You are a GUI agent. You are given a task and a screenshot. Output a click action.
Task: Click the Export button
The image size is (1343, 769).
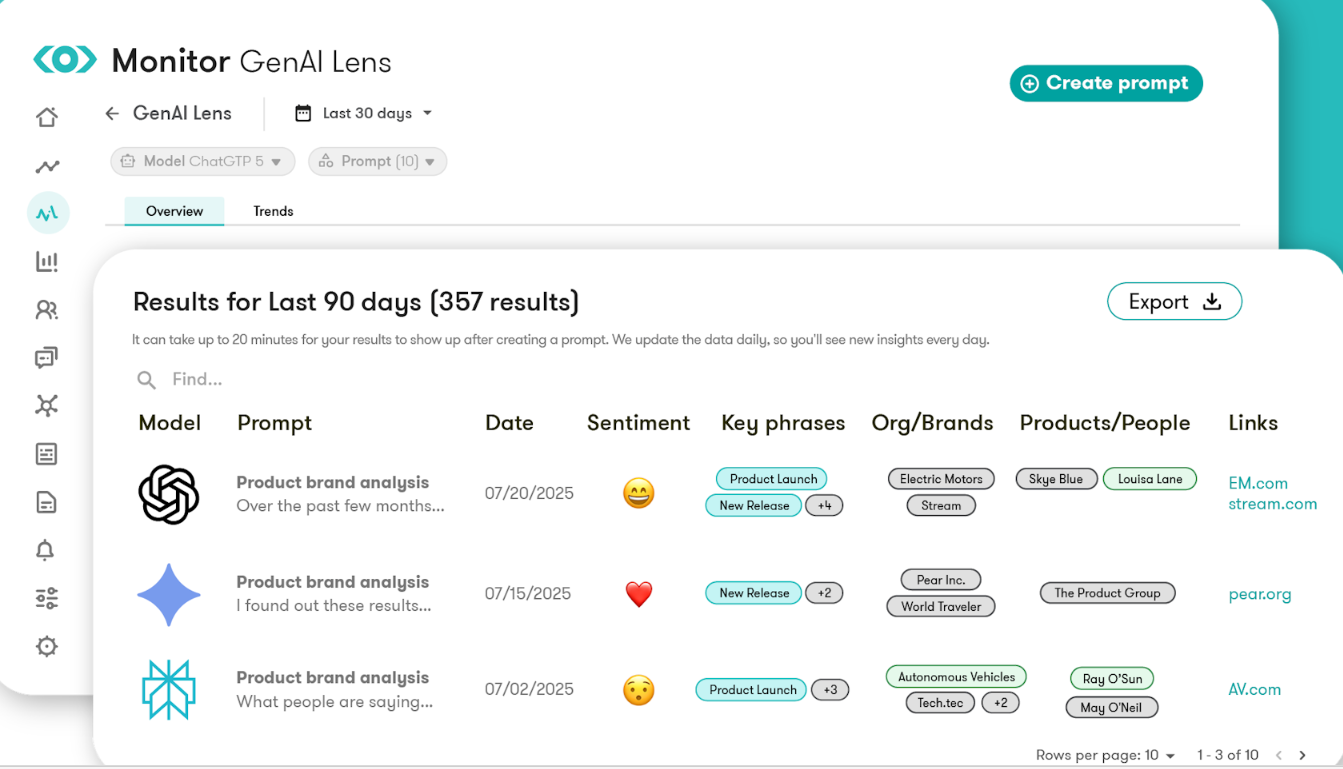[x=1174, y=302]
